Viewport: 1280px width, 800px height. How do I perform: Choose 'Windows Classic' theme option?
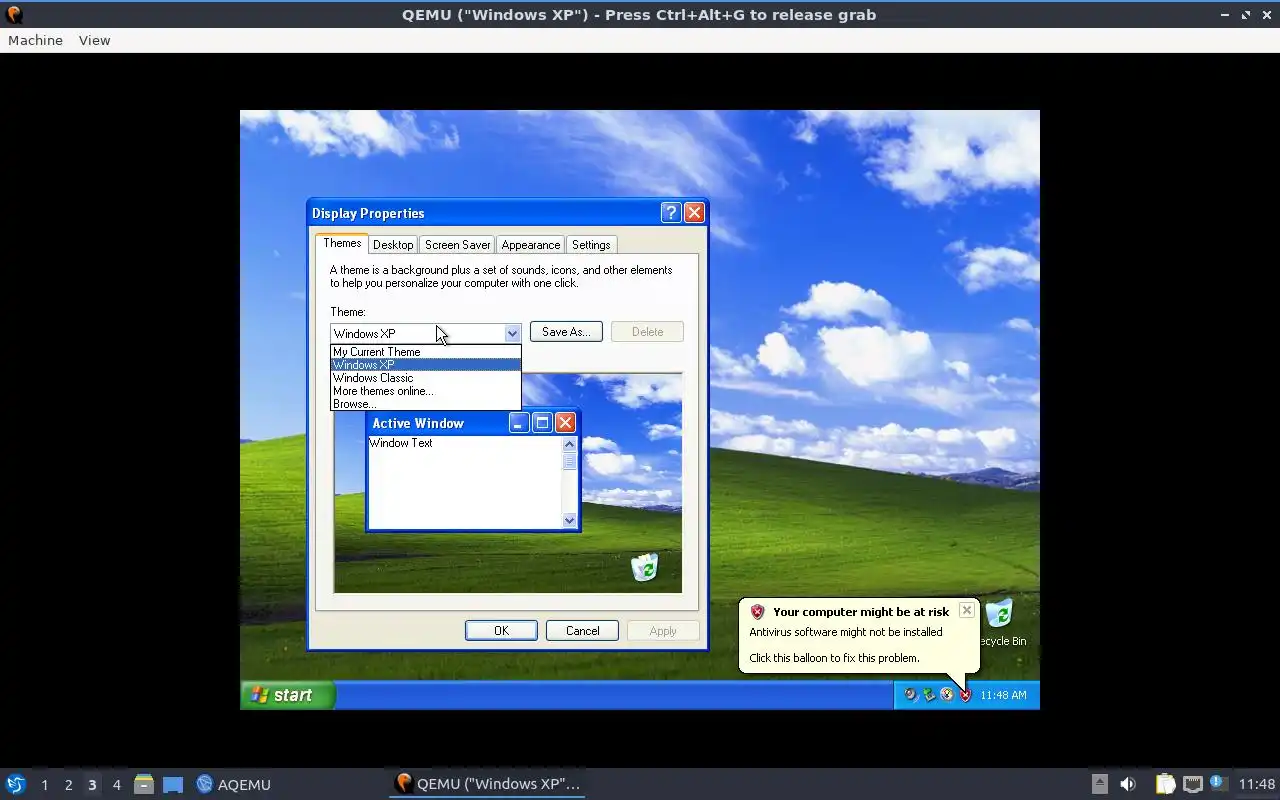[x=426, y=378]
